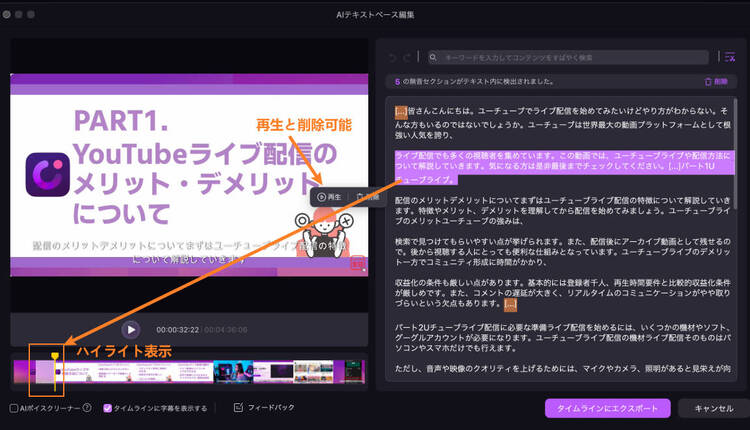
Task: Click the multi-image grid frame in the filmstrip
Action: (x=313, y=372)
